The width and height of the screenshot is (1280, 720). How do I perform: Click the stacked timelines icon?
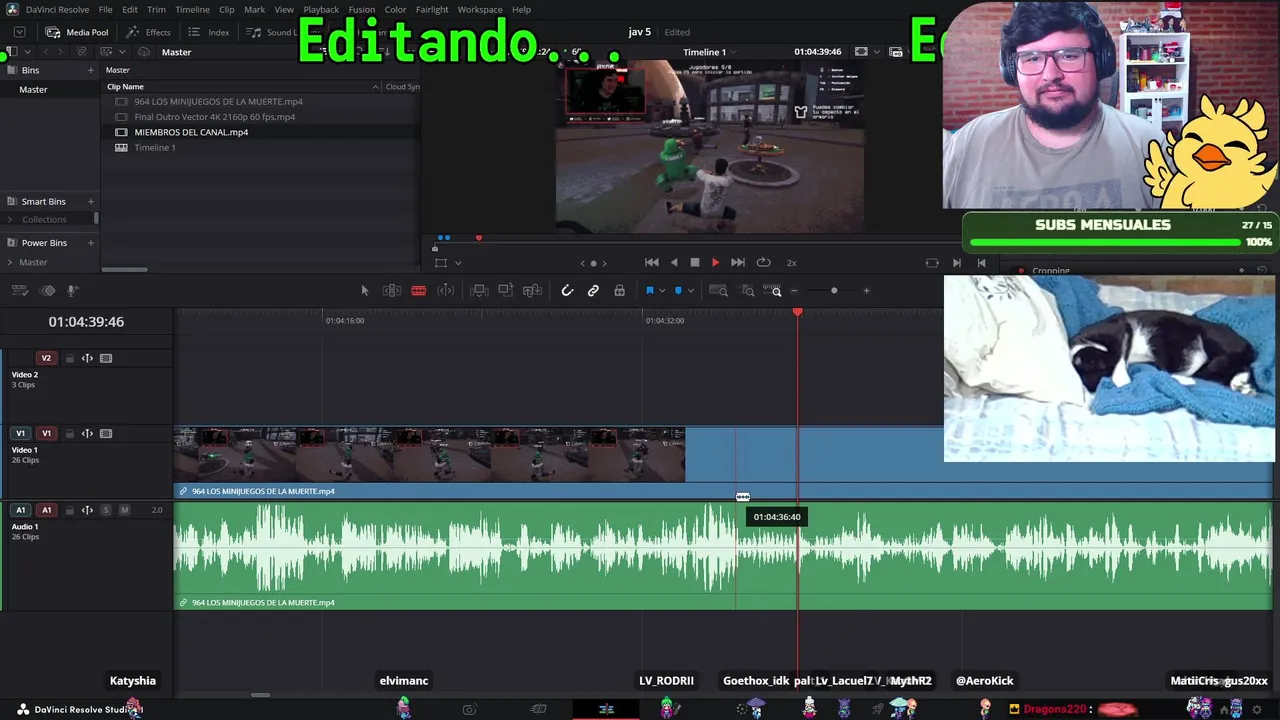47,291
